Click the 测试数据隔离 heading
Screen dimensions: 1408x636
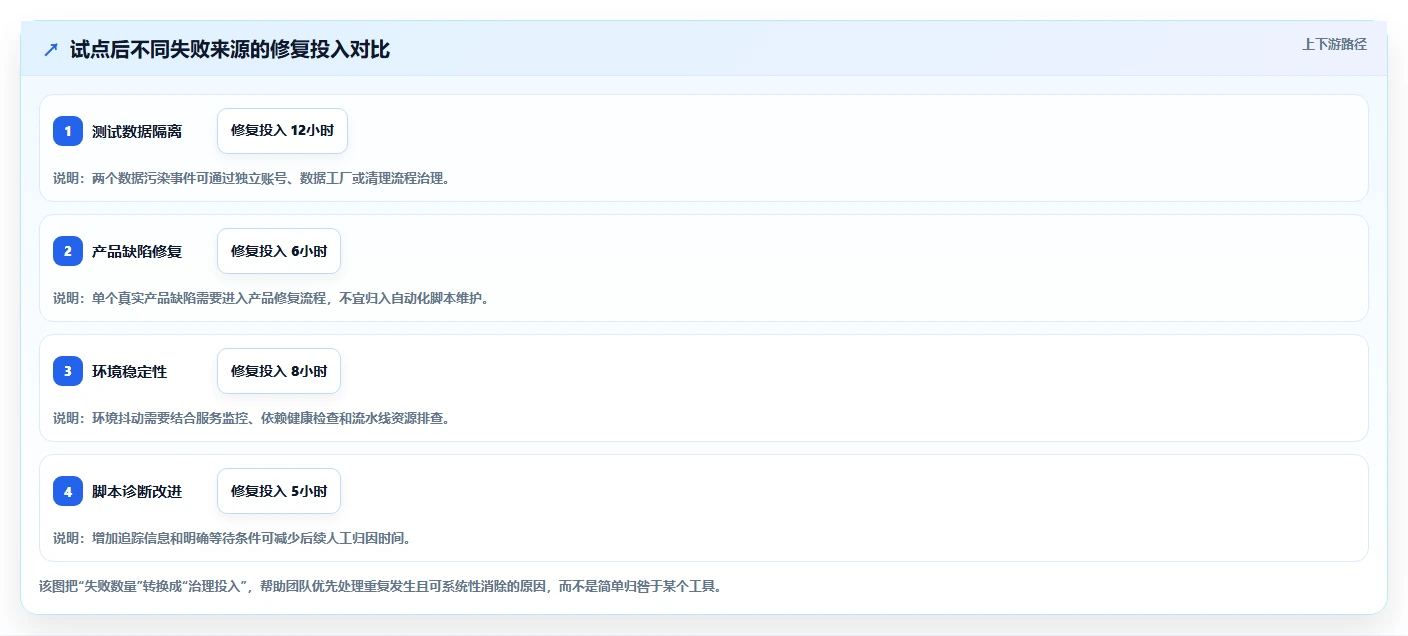(137, 131)
